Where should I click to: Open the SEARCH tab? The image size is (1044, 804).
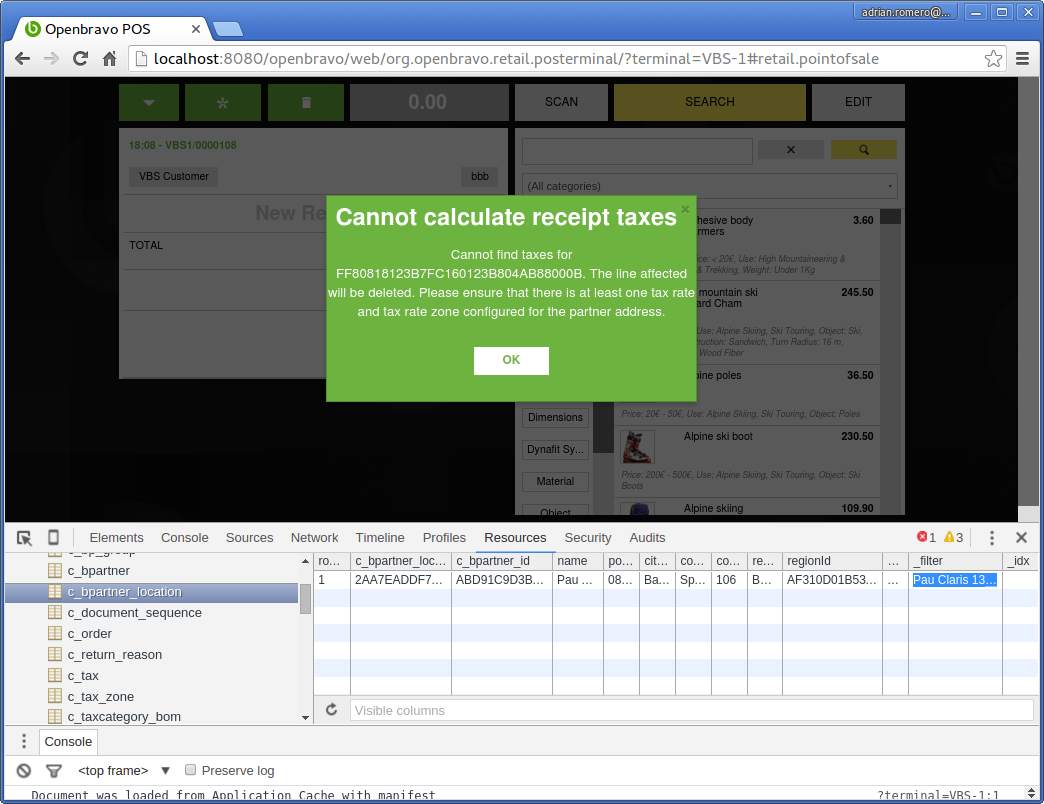click(710, 102)
